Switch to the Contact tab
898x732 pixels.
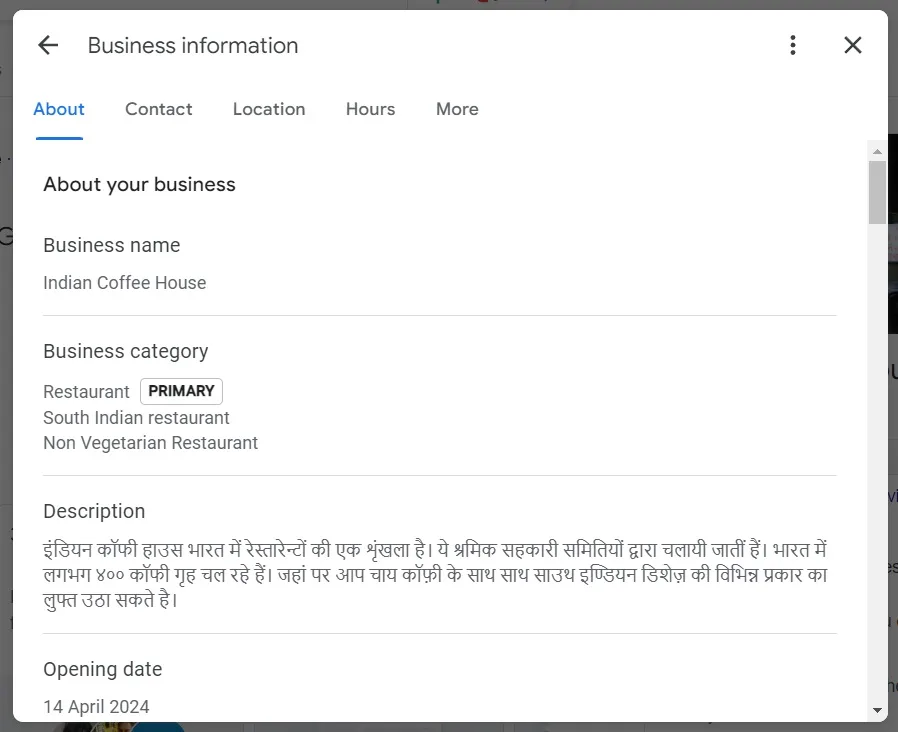pos(159,109)
